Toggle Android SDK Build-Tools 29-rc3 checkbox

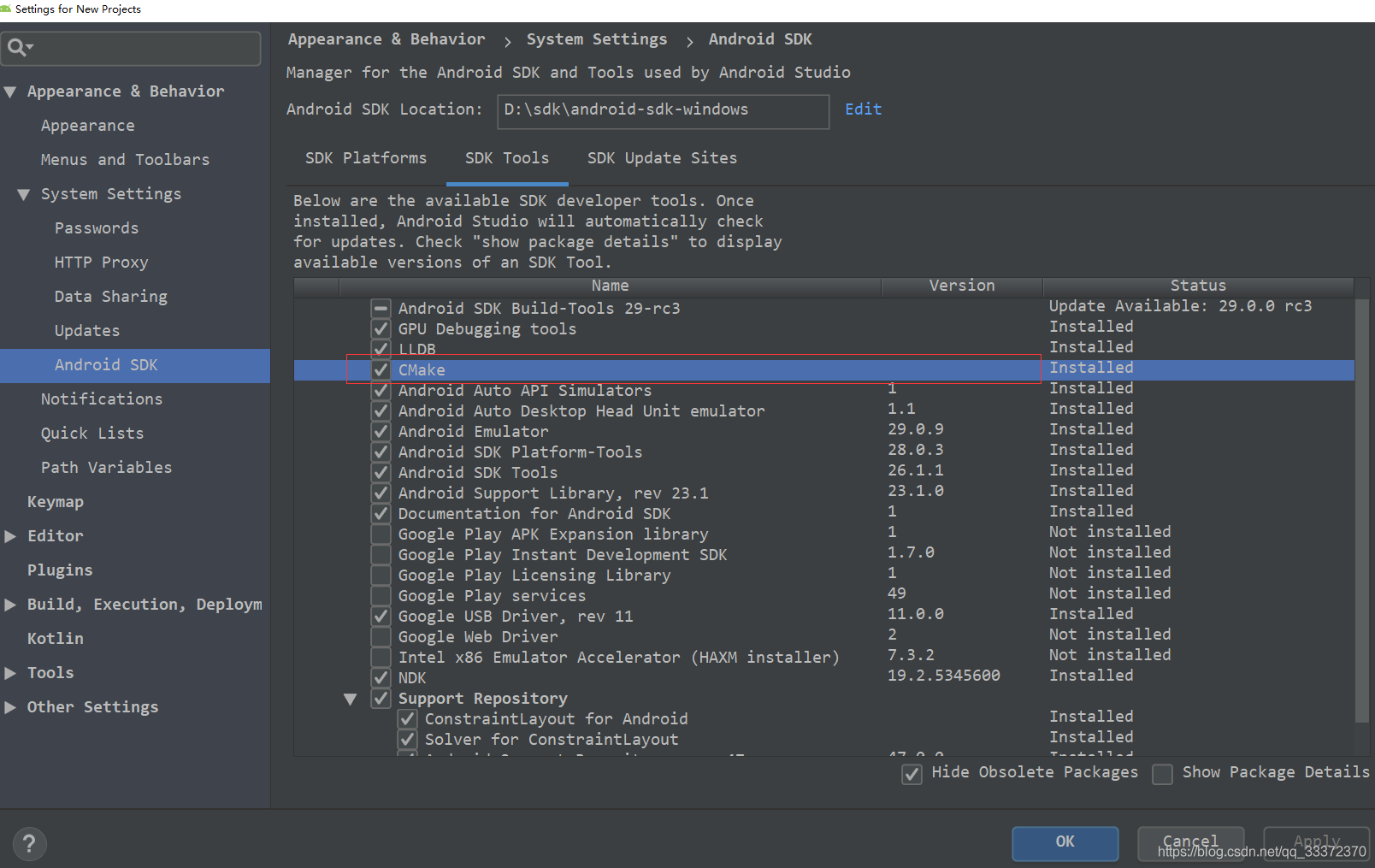coord(381,308)
